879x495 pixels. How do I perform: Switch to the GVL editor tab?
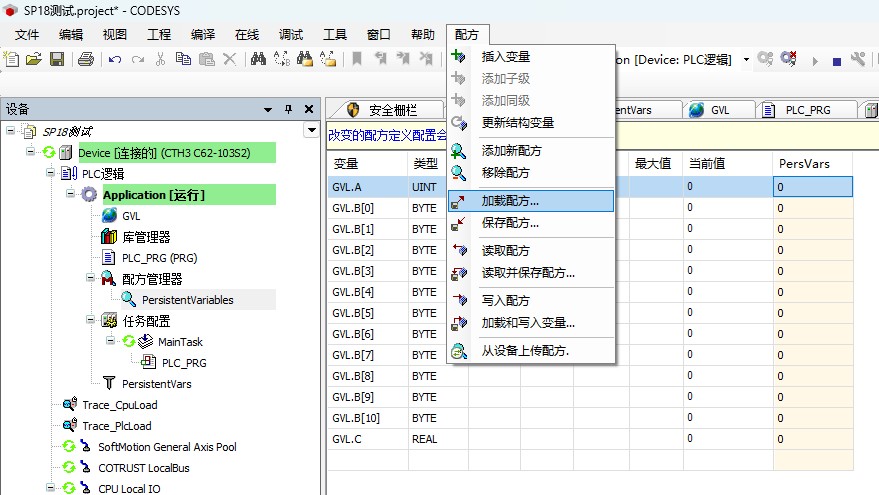(719, 110)
